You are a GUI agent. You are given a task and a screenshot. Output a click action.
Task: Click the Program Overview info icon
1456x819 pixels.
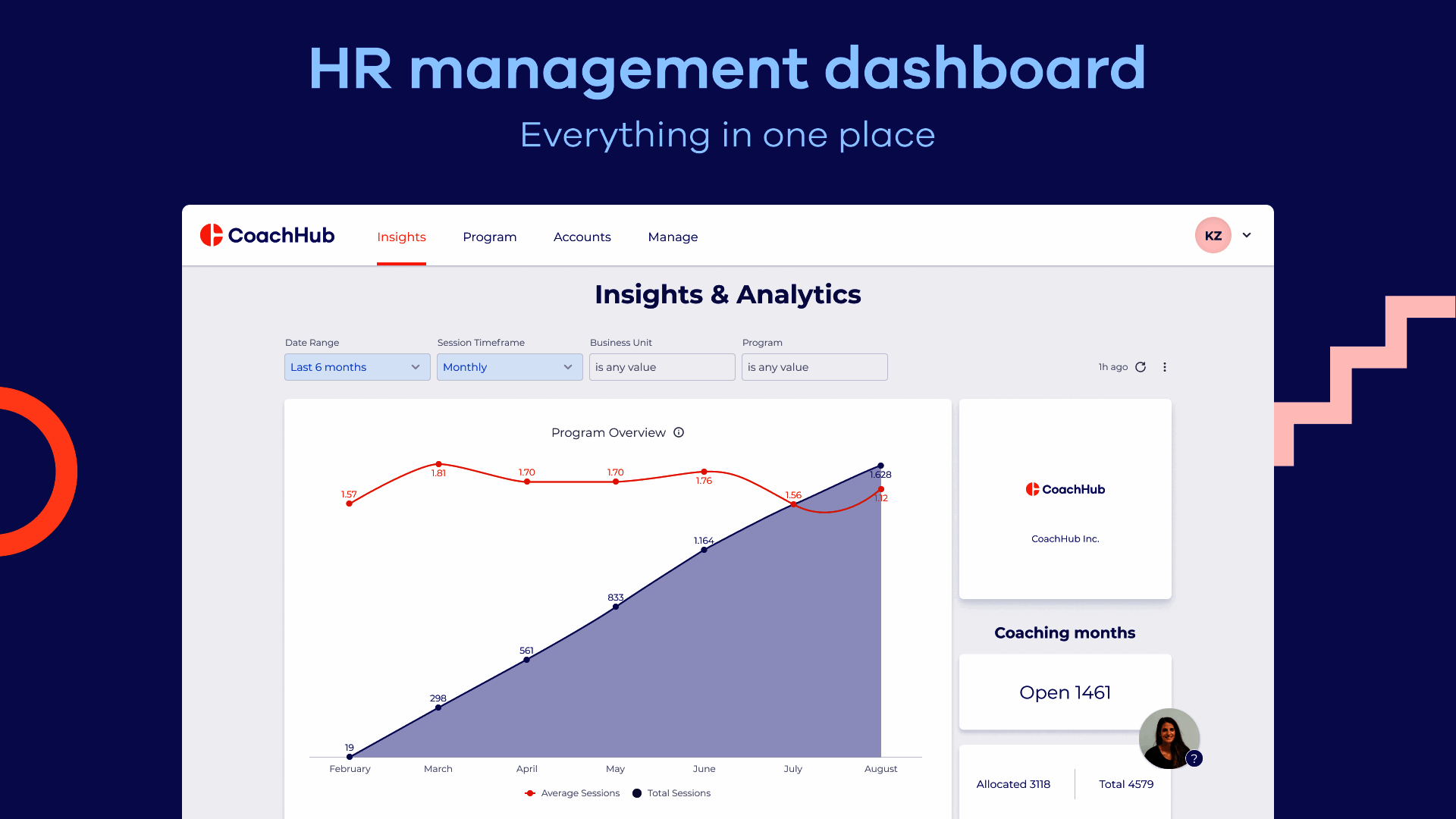679,432
